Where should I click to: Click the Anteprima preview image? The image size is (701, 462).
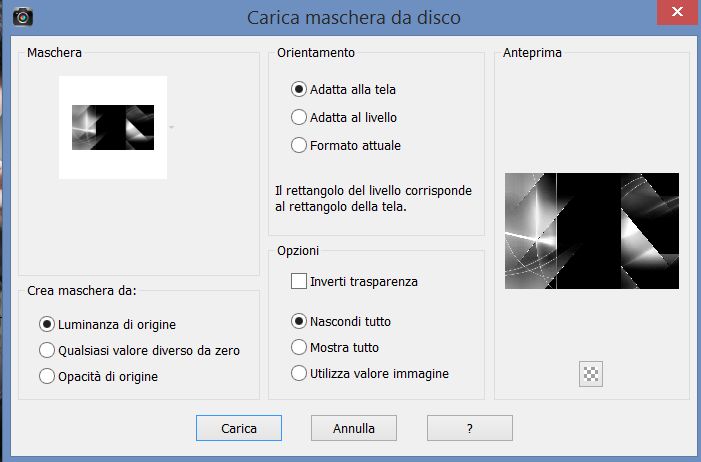592,231
